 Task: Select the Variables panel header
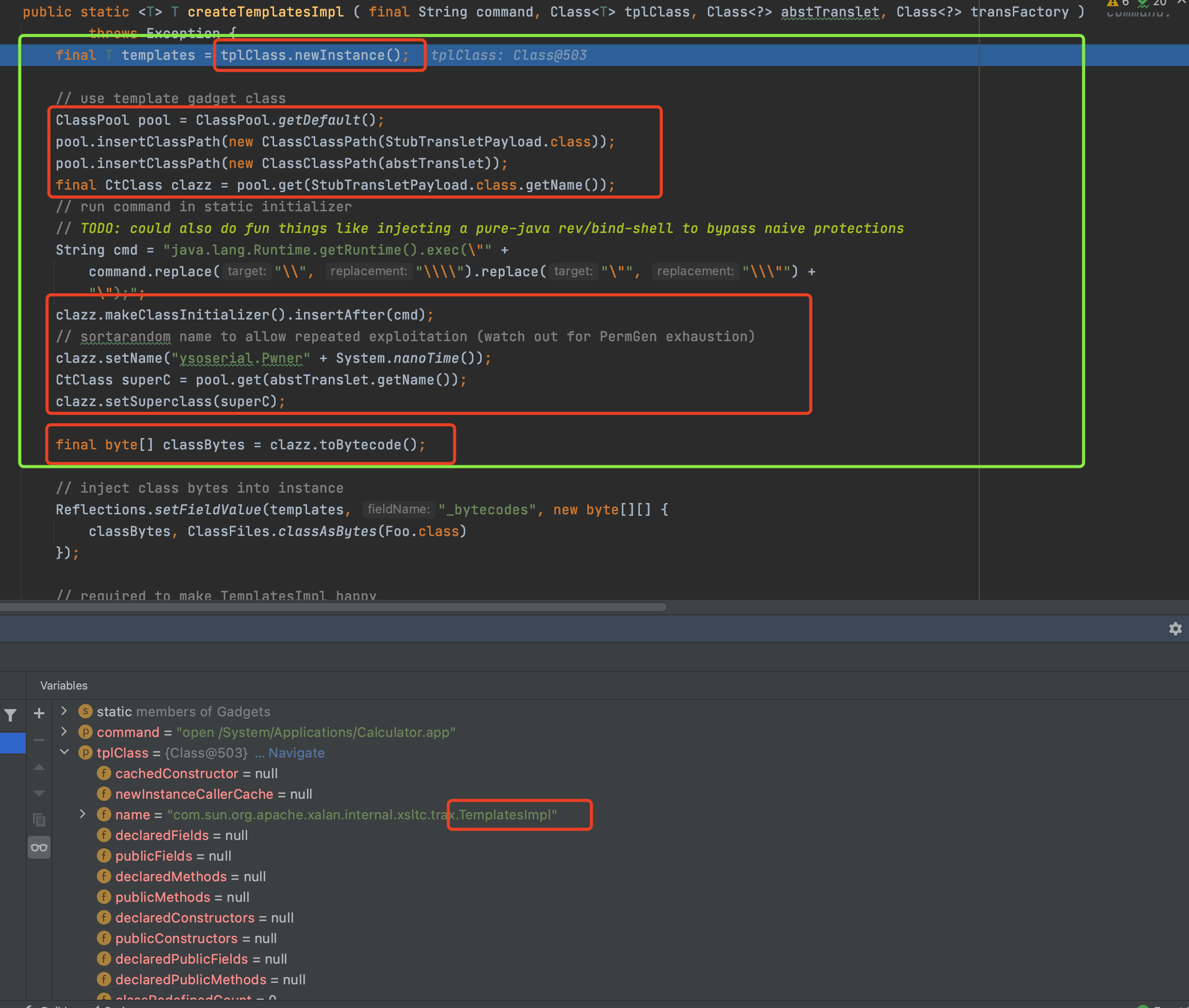[x=64, y=685]
